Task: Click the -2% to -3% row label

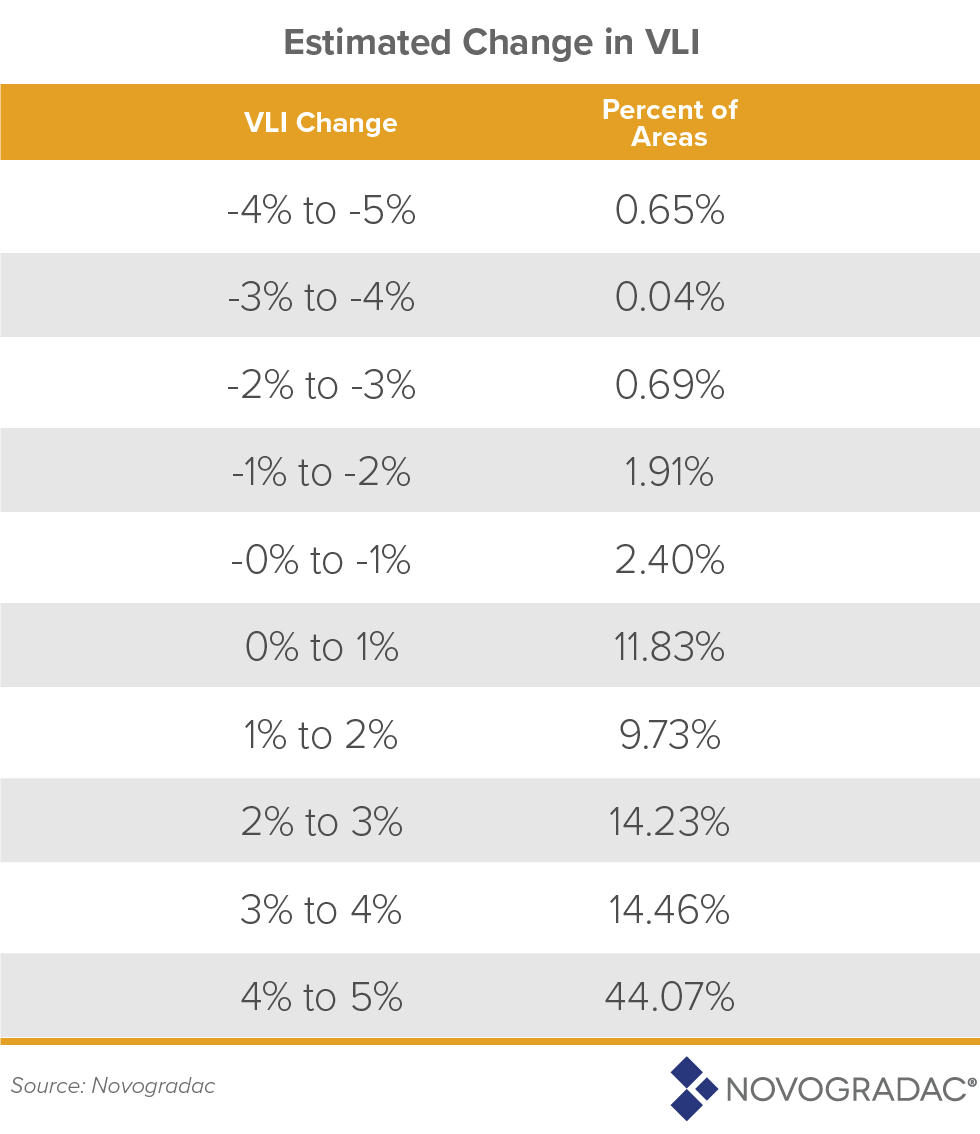Action: pyautogui.click(x=321, y=385)
